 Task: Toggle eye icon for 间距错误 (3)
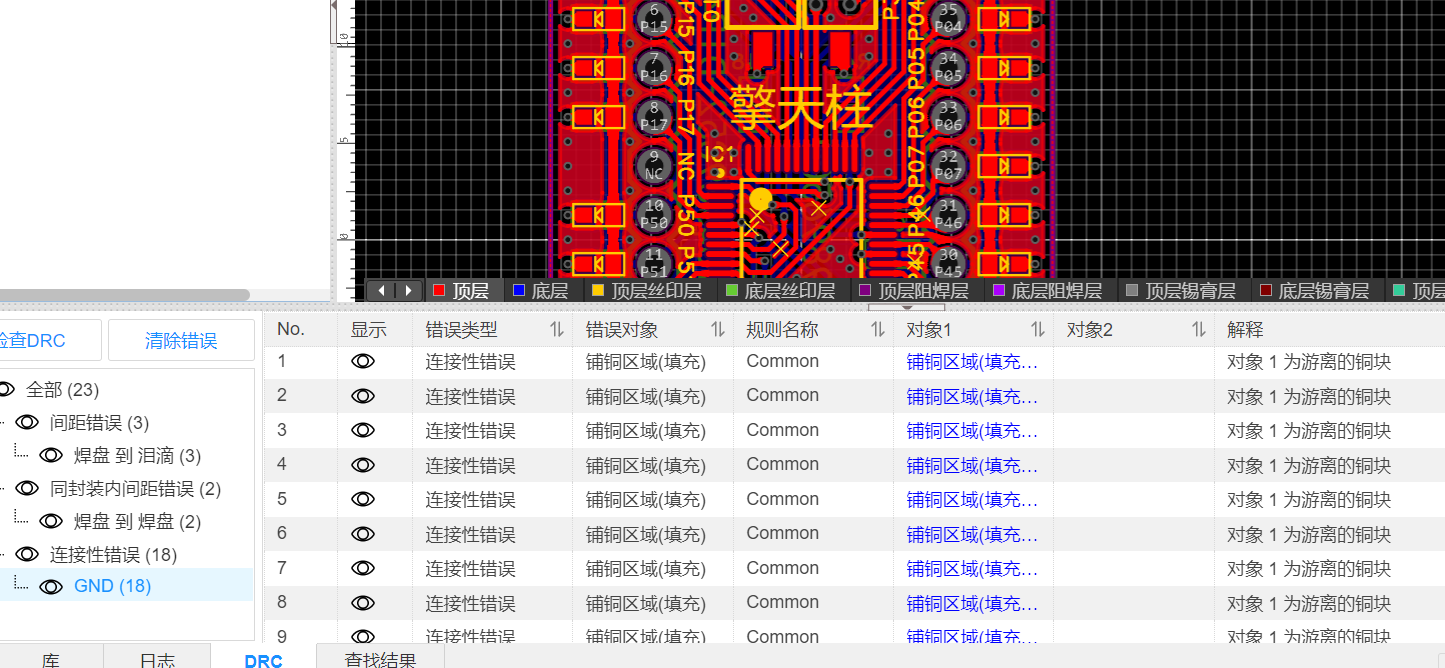(x=27, y=423)
